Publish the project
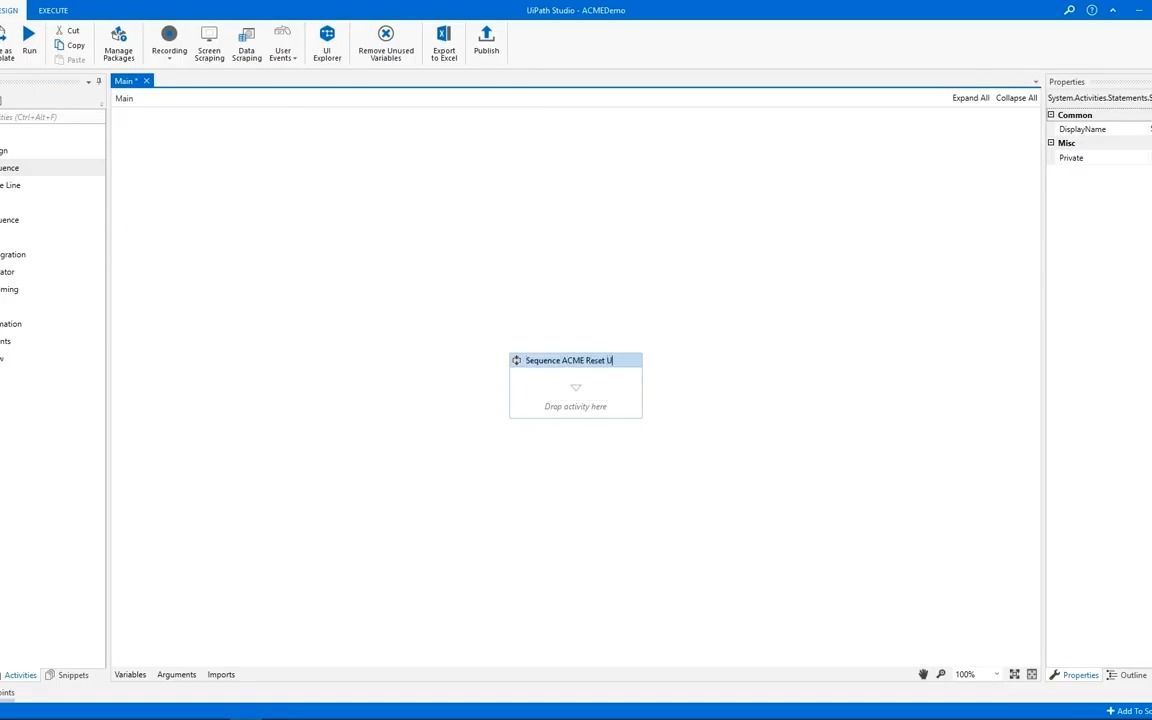The height and width of the screenshot is (720, 1152). click(x=486, y=40)
